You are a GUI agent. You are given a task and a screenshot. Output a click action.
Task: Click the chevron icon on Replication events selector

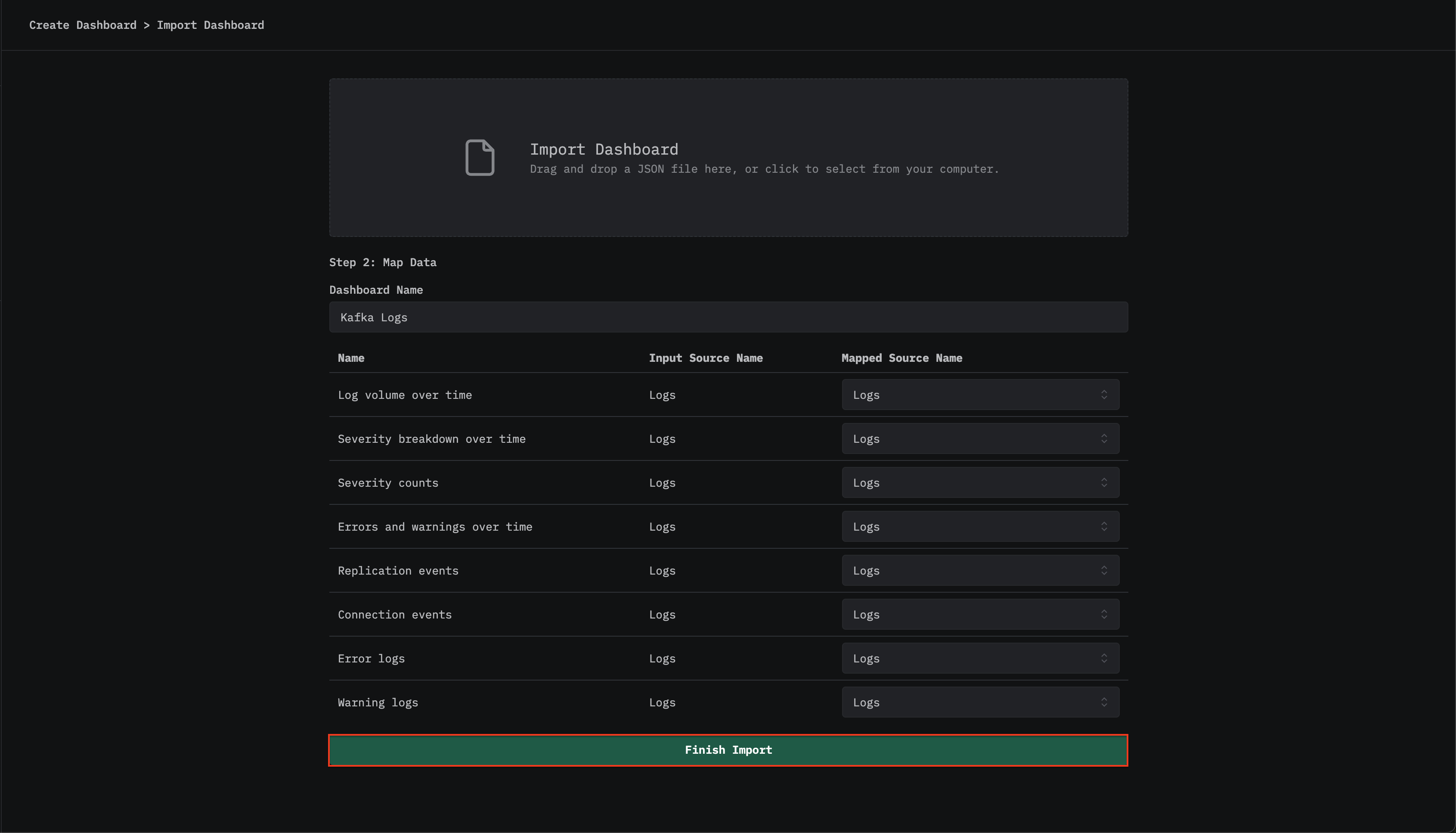click(x=1105, y=570)
